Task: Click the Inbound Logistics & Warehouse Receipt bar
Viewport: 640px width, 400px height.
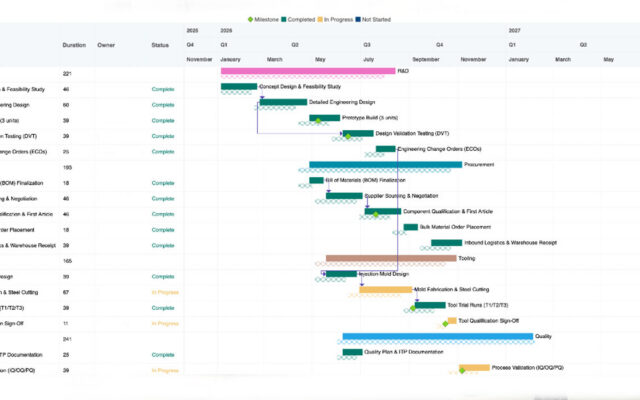Action: tap(447, 243)
